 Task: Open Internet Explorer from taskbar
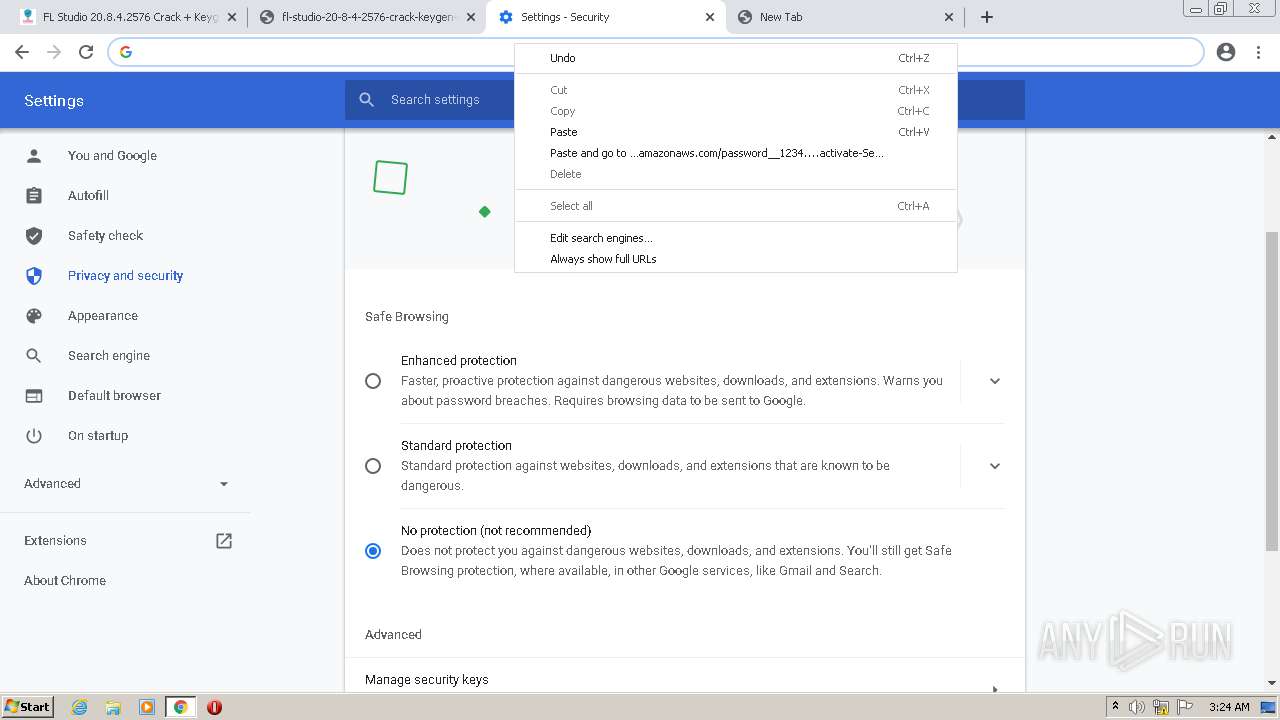pos(79,707)
